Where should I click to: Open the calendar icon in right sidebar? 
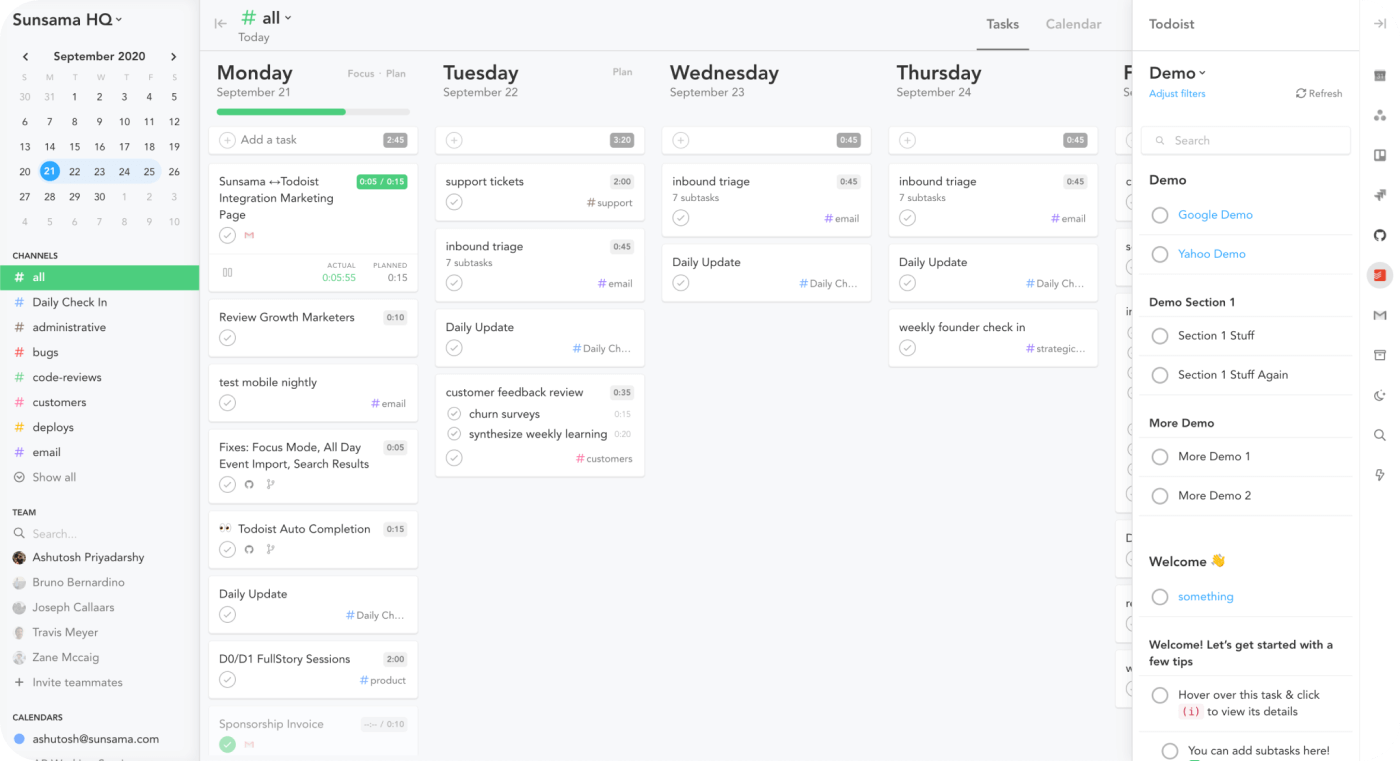click(x=1380, y=76)
